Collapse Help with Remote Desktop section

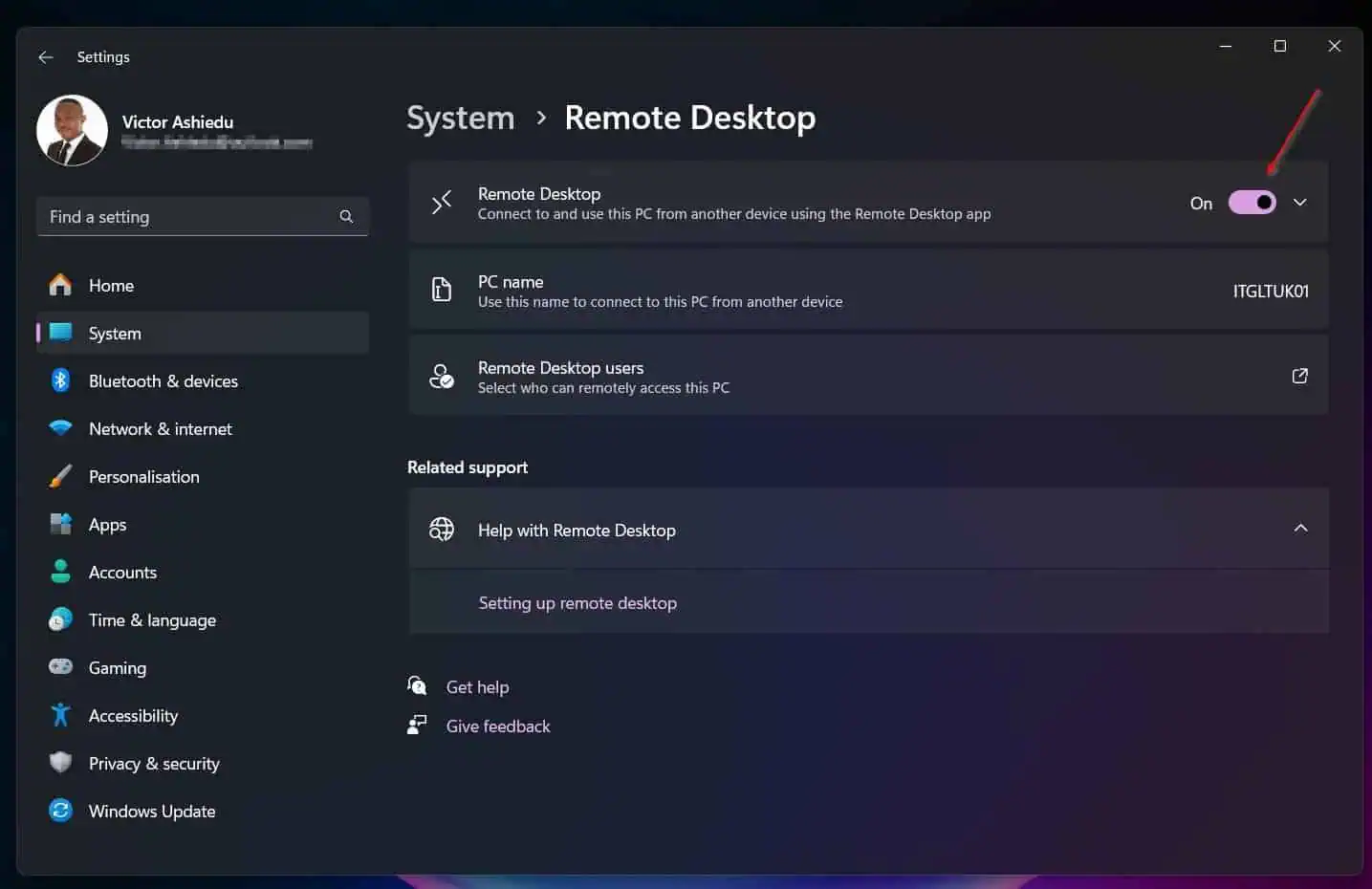(1300, 529)
